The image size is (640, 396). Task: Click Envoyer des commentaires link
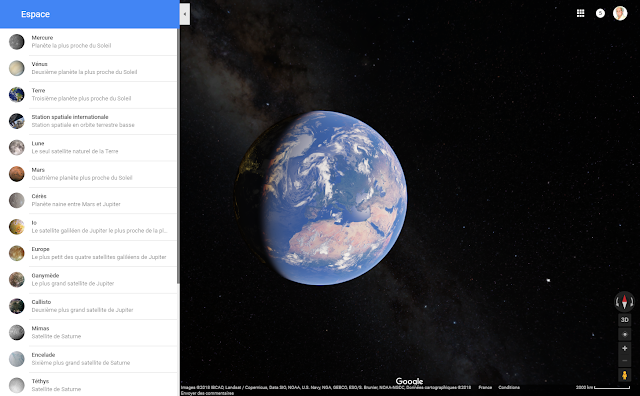(207, 393)
